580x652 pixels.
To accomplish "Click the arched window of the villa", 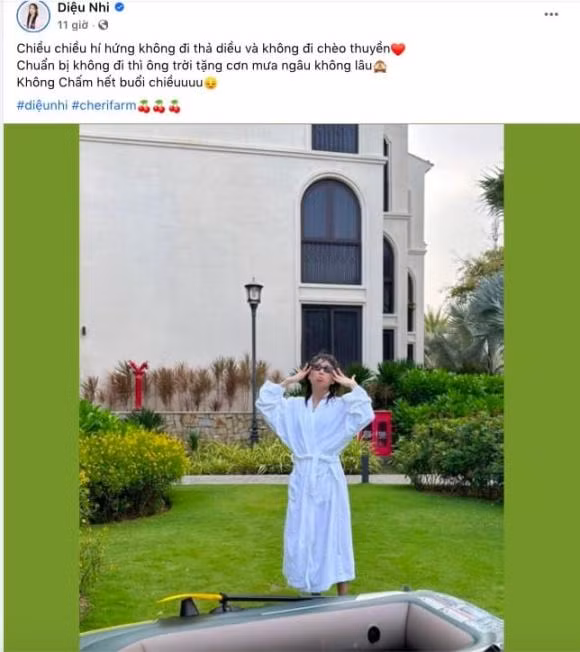I will (x=331, y=232).
